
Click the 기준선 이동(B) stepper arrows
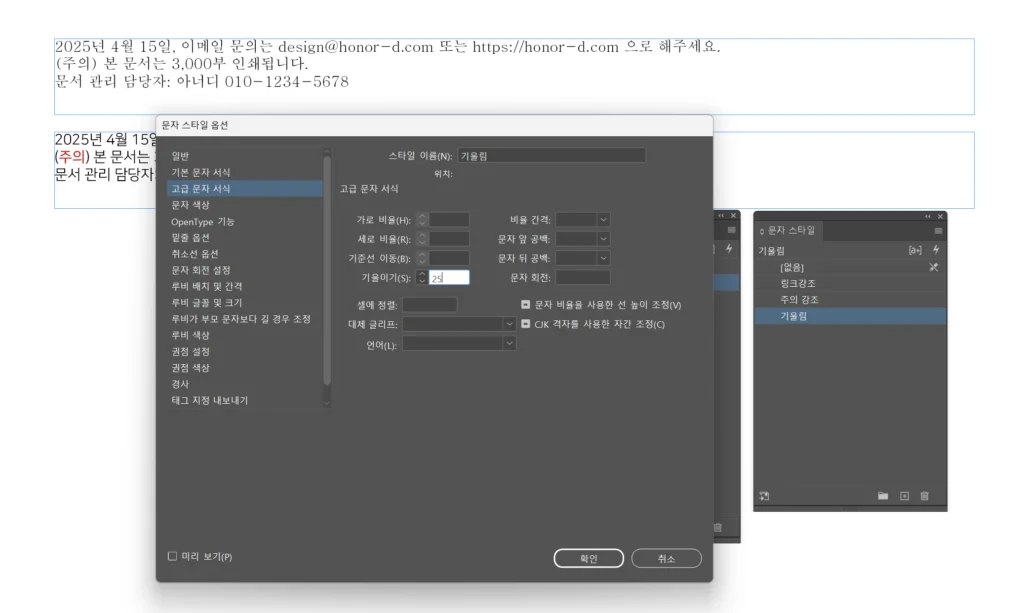tap(422, 259)
